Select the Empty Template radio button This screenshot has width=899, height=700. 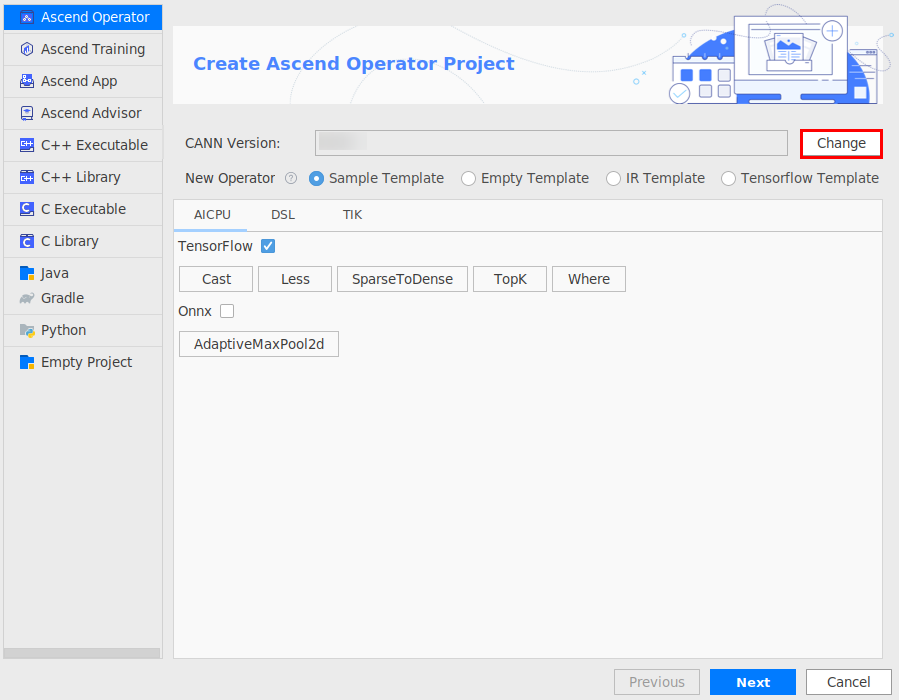click(x=468, y=179)
